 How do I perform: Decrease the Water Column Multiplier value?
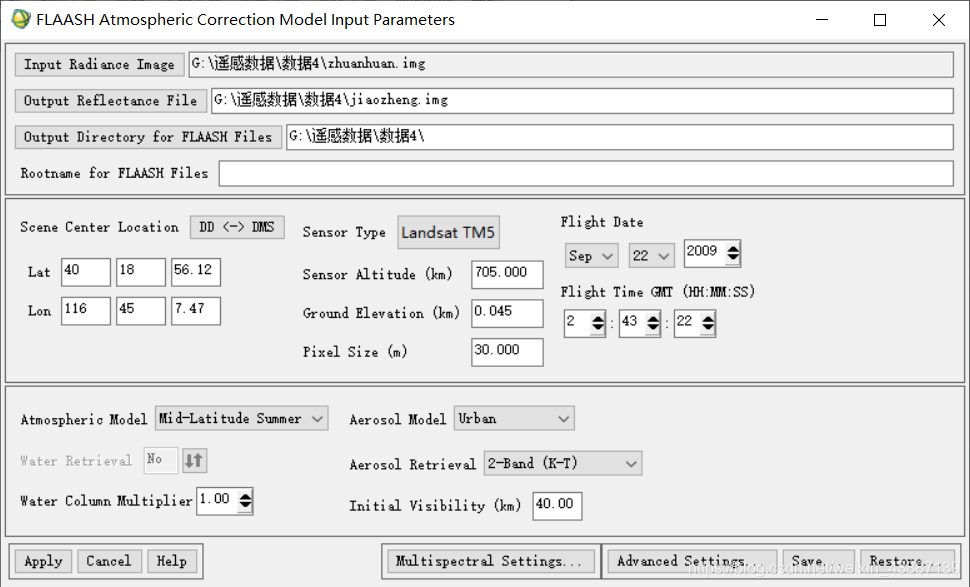246,505
